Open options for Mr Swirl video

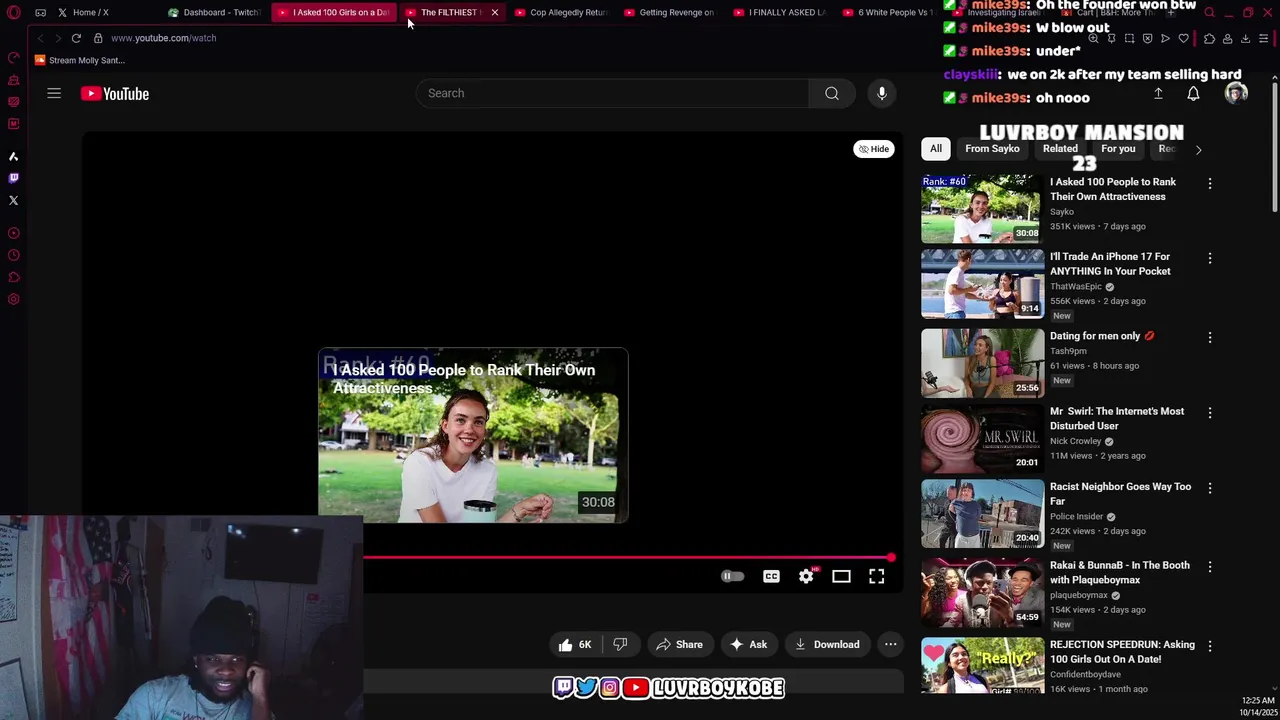[1210, 413]
